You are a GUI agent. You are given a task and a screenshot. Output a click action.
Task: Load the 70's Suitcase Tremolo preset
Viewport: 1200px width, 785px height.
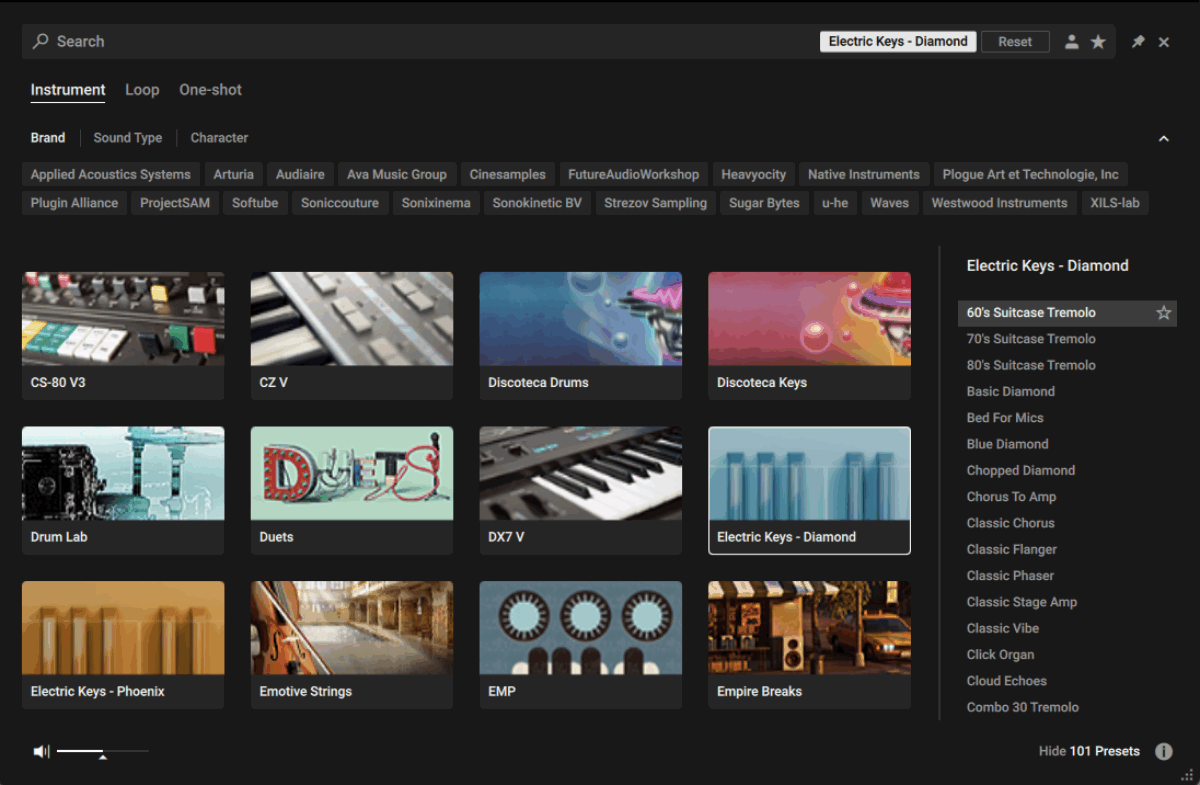[x=1067, y=339]
